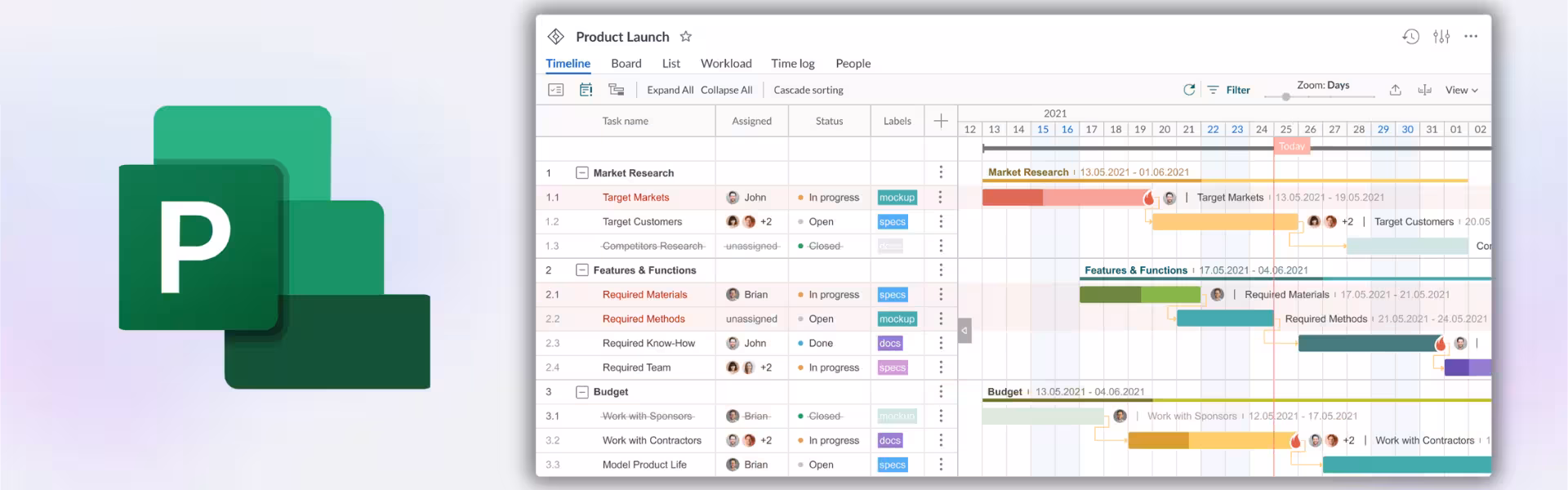Collapse the task grid using the side handle

click(964, 331)
